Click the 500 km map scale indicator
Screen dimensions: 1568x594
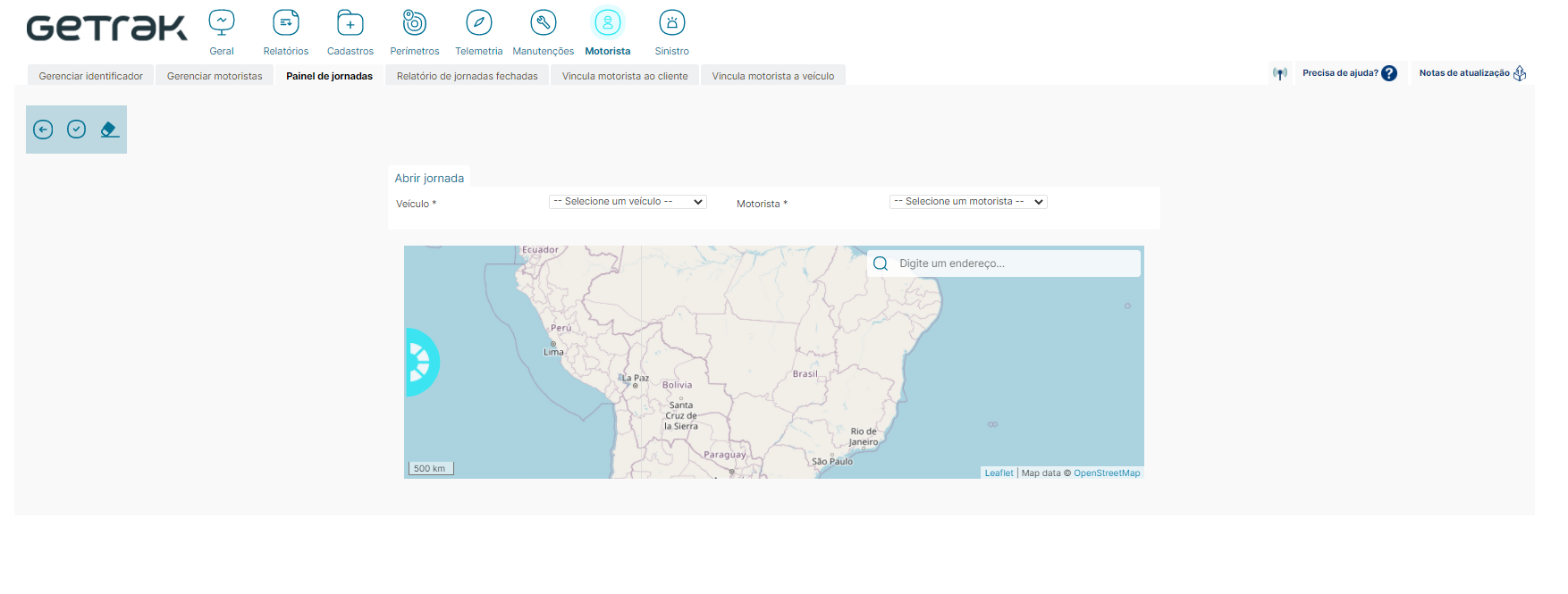(431, 468)
